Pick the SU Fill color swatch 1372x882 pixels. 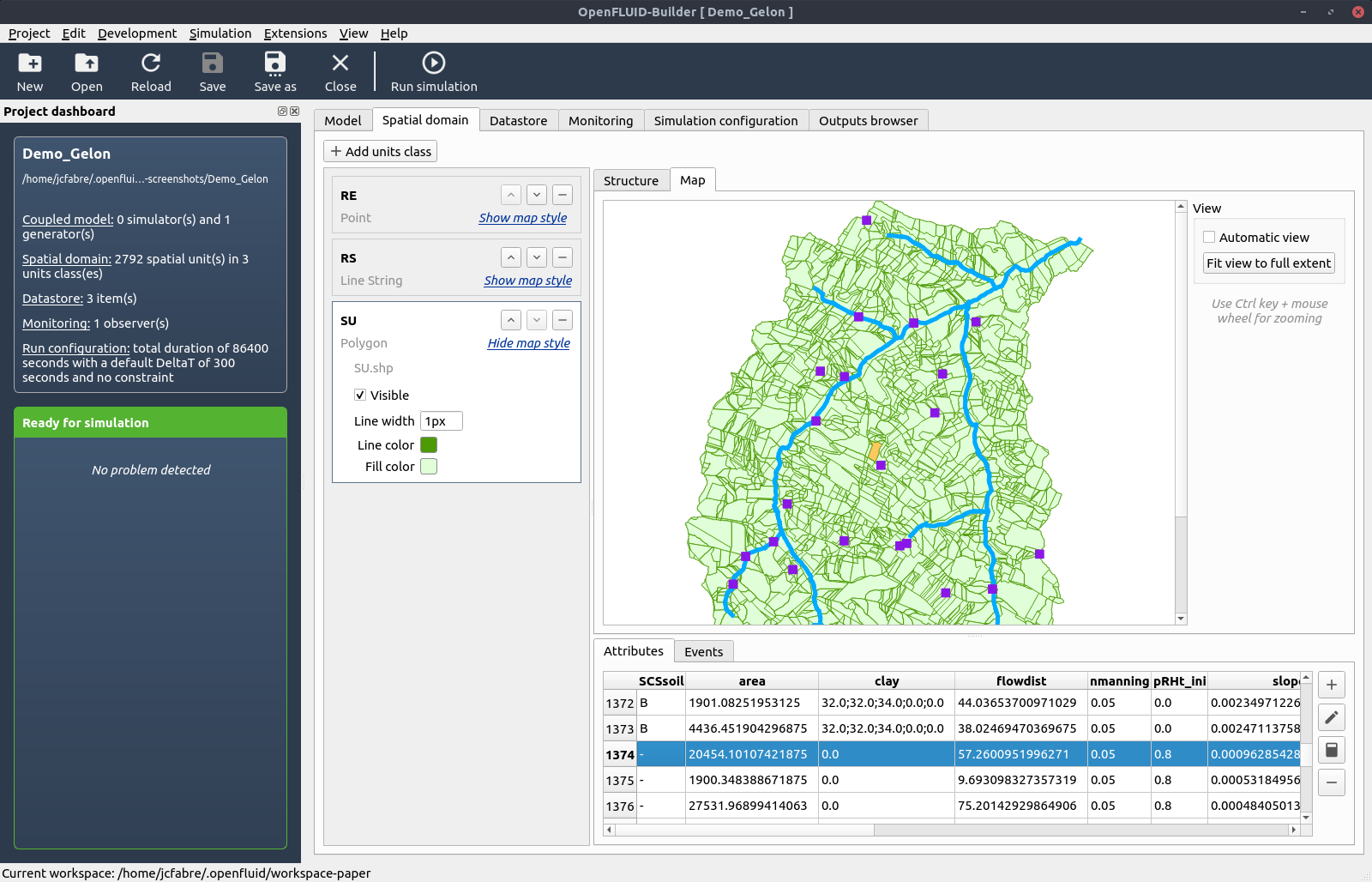pyautogui.click(x=429, y=467)
